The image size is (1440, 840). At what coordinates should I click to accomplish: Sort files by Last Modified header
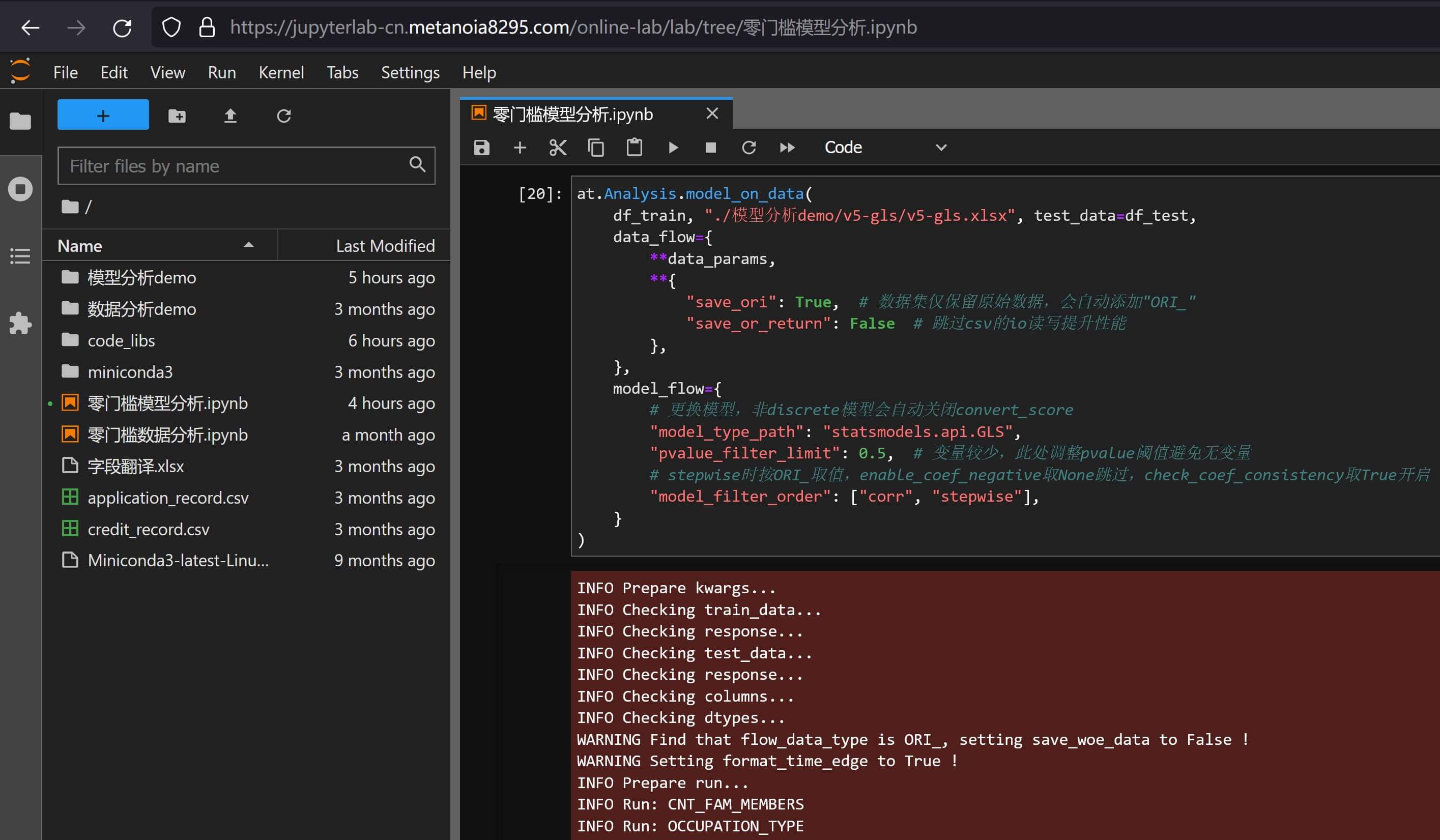click(x=385, y=246)
